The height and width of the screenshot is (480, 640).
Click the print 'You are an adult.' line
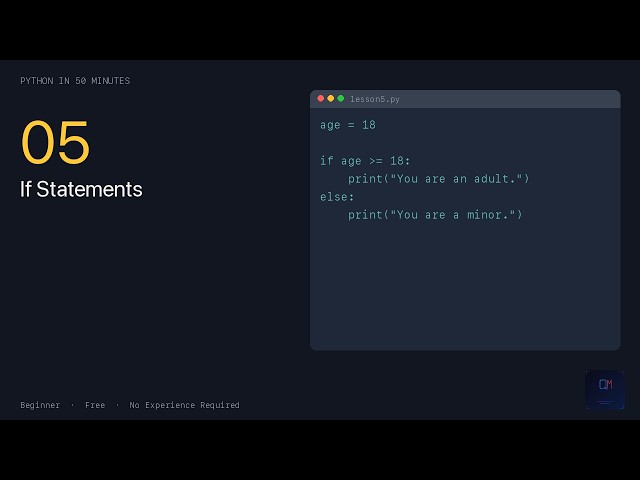pyautogui.click(x=438, y=179)
